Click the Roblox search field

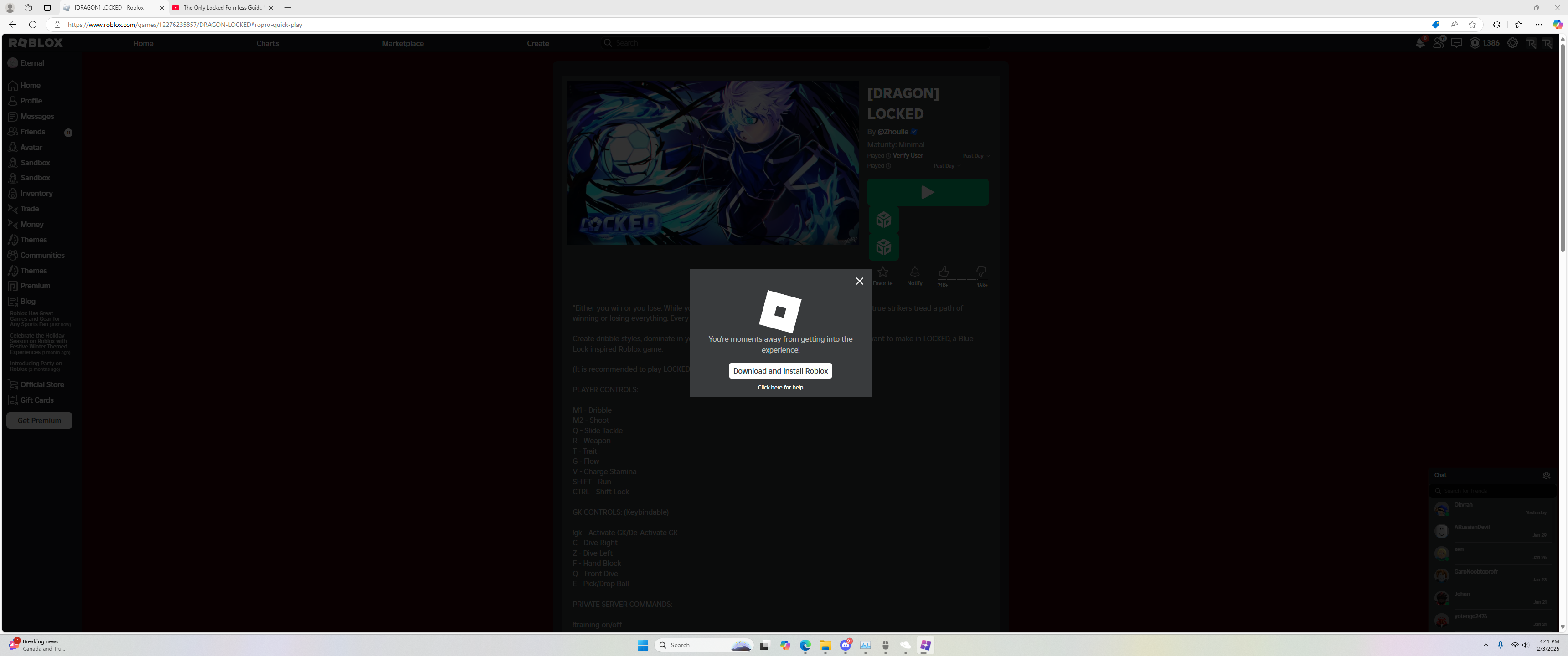point(794,43)
